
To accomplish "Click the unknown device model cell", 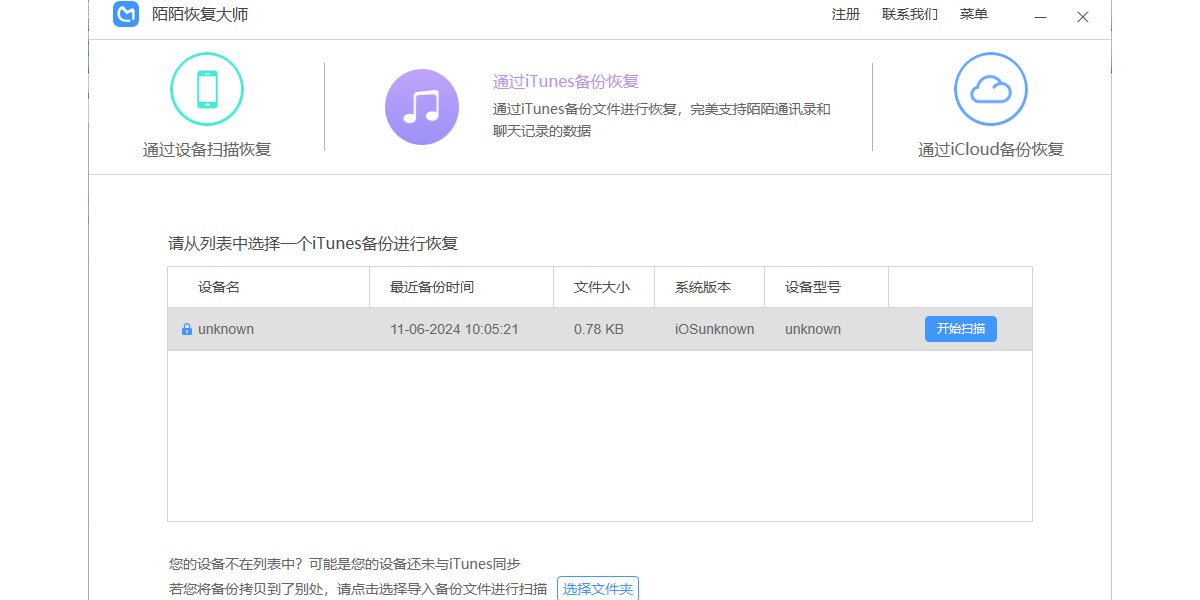I will click(813, 329).
